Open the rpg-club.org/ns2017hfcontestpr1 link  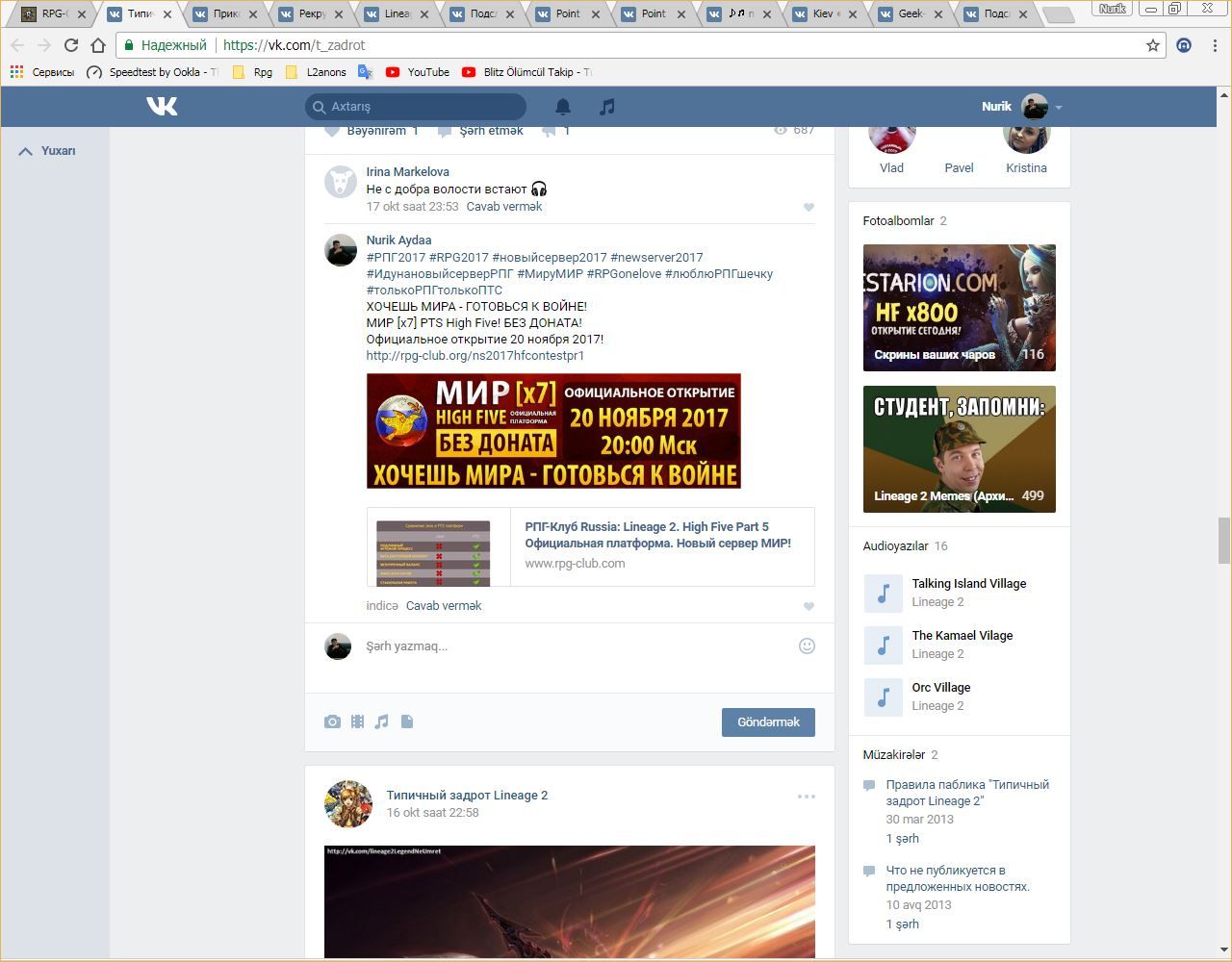tap(475, 356)
